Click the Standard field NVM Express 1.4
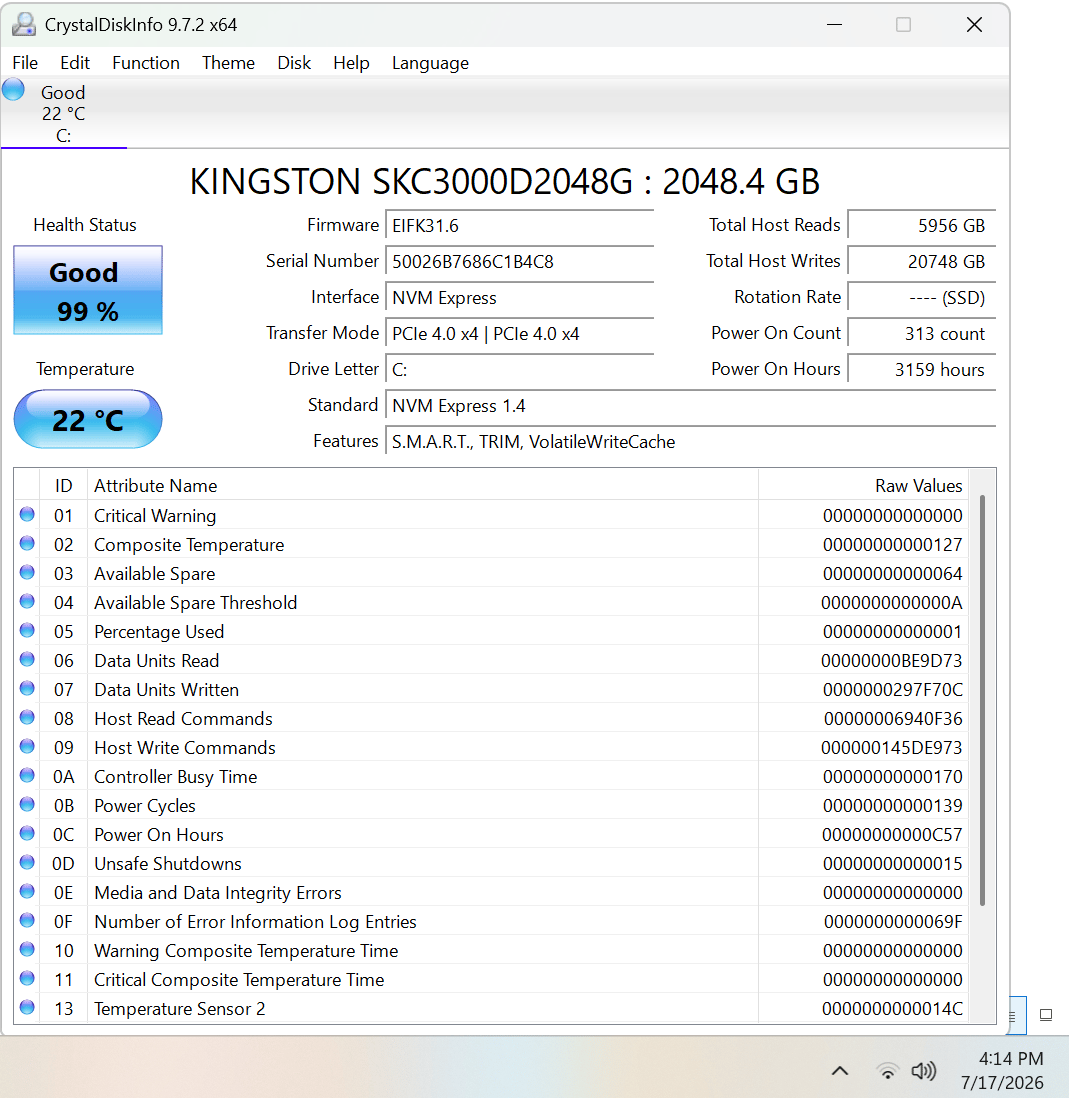 point(690,406)
